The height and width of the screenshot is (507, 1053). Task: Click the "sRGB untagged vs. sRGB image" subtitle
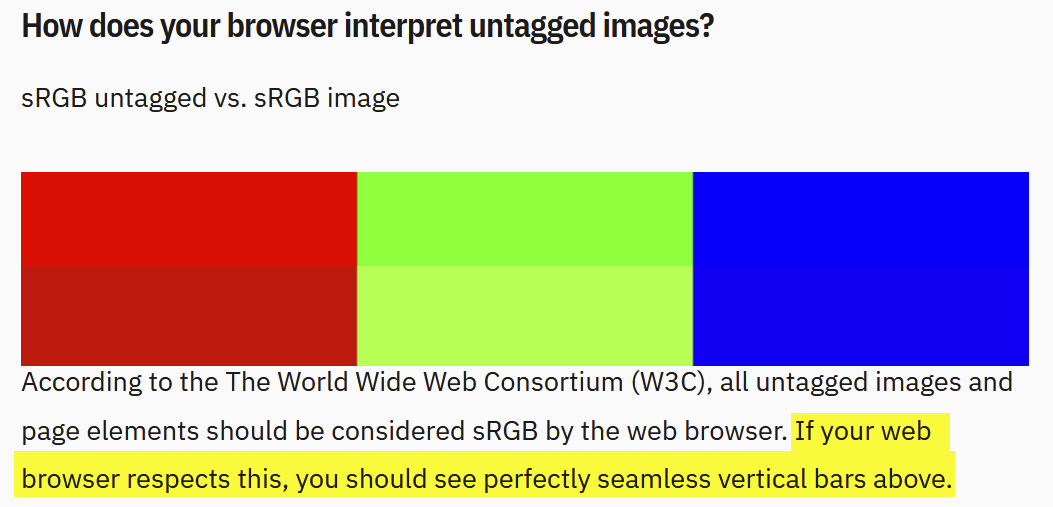(x=210, y=99)
